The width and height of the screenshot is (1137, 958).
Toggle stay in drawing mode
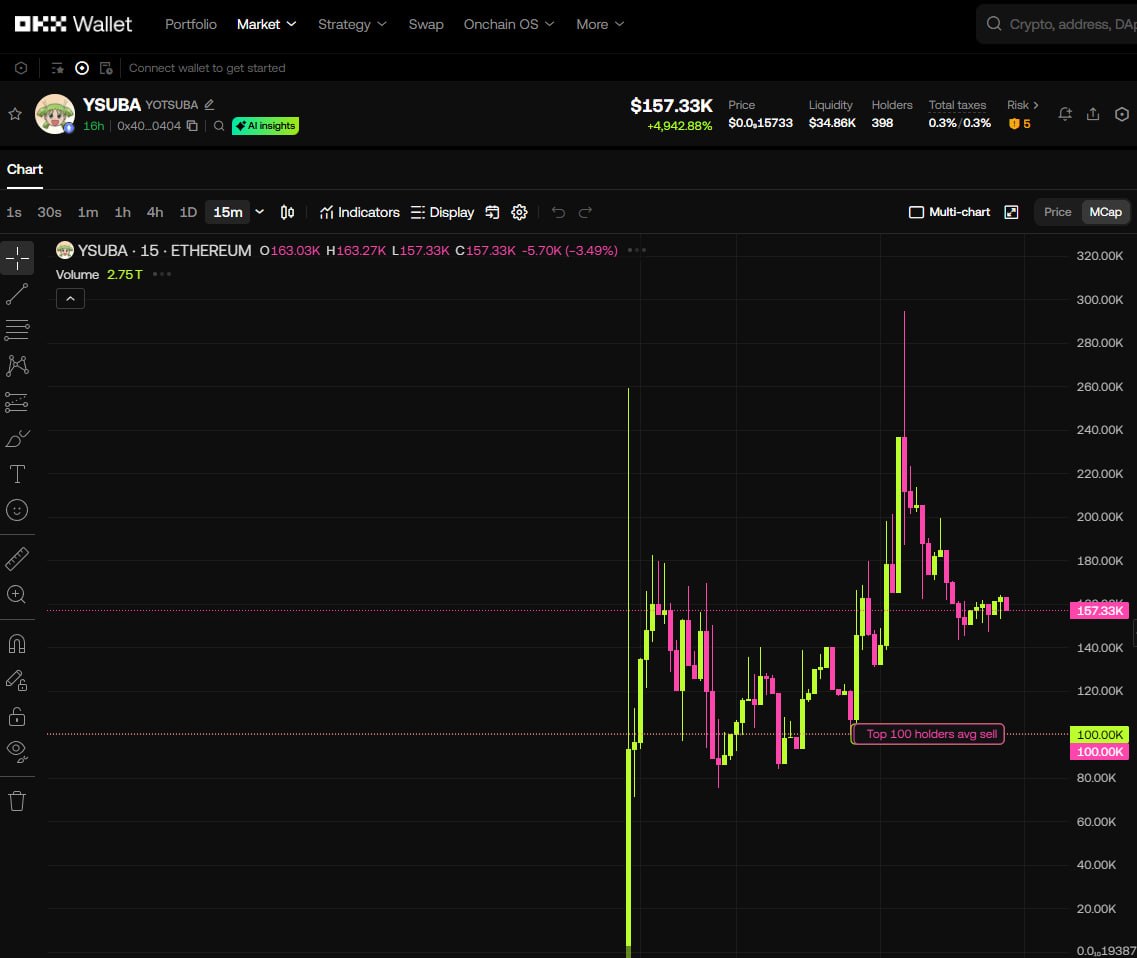click(17, 680)
